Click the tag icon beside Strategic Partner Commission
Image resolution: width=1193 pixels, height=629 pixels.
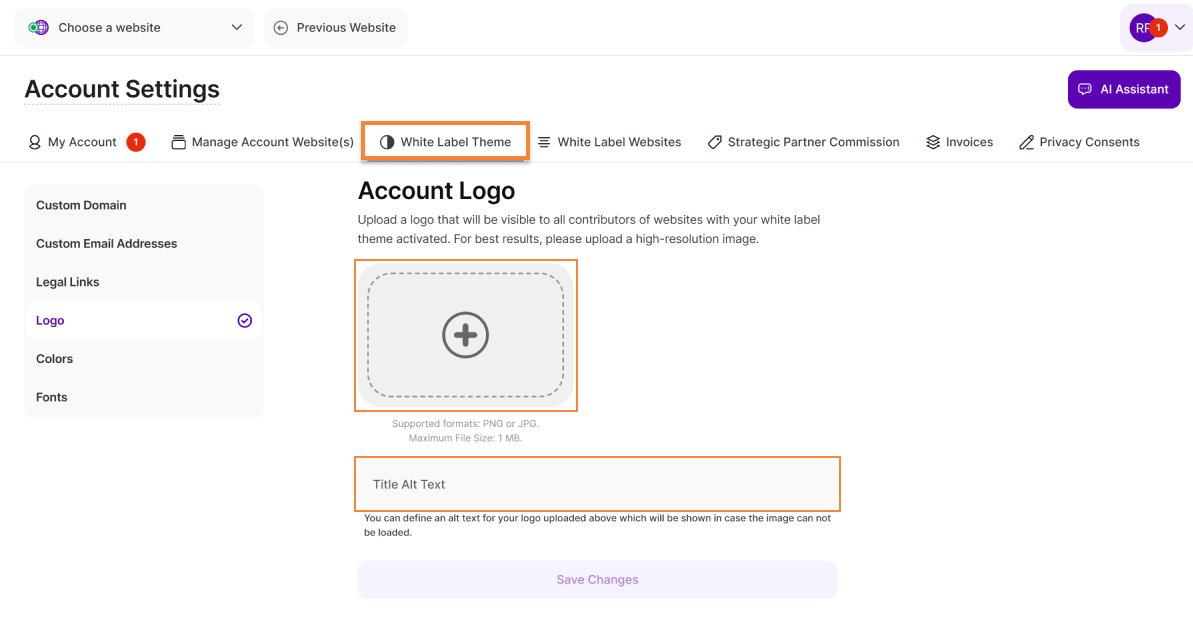click(x=714, y=142)
